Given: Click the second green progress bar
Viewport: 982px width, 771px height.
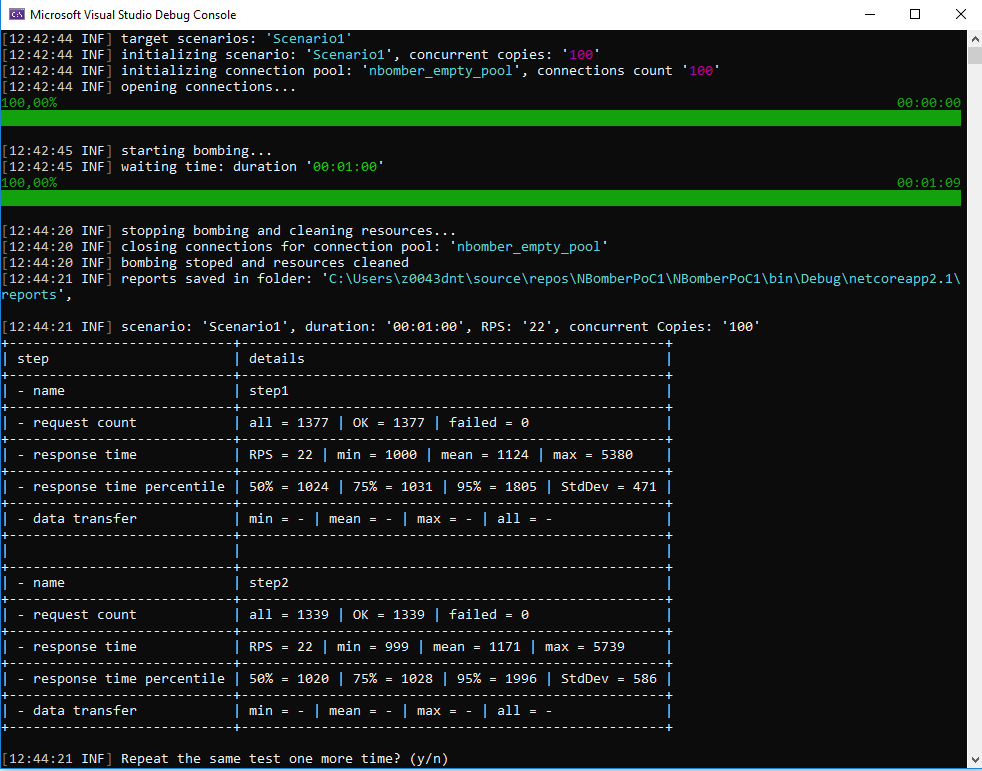Looking at the screenshot, I should pos(480,198).
